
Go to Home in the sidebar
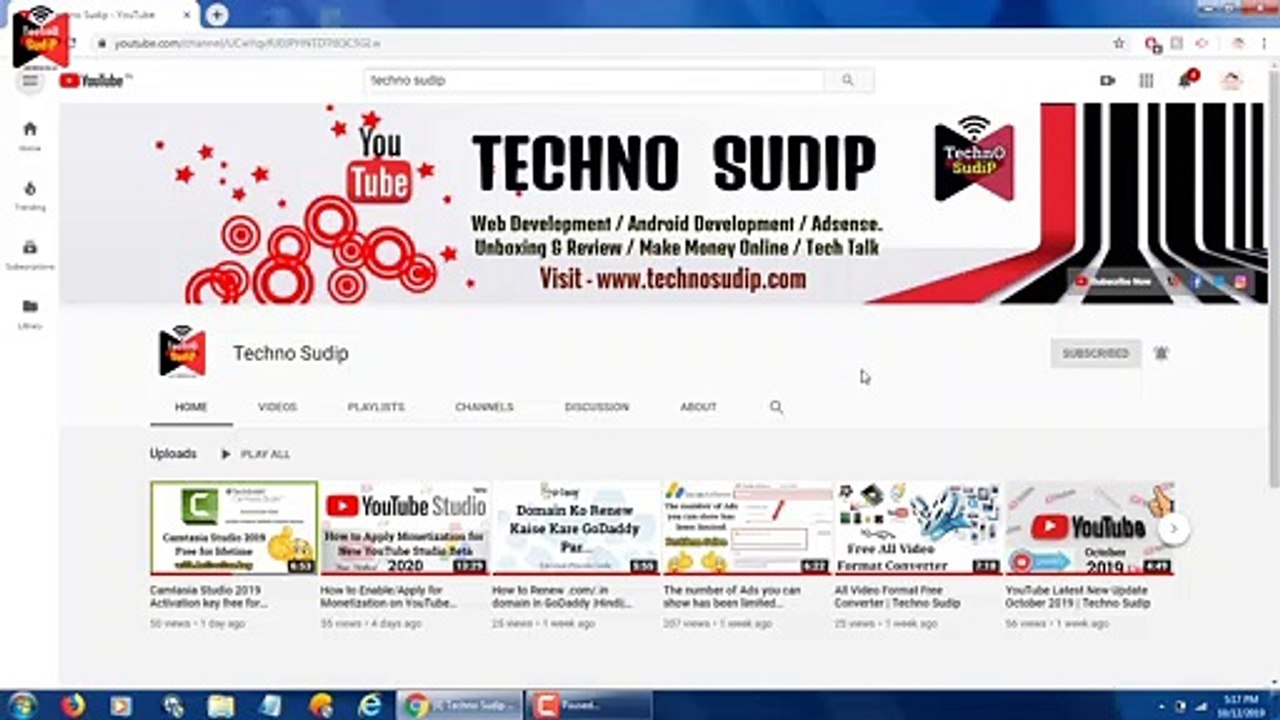[30, 136]
